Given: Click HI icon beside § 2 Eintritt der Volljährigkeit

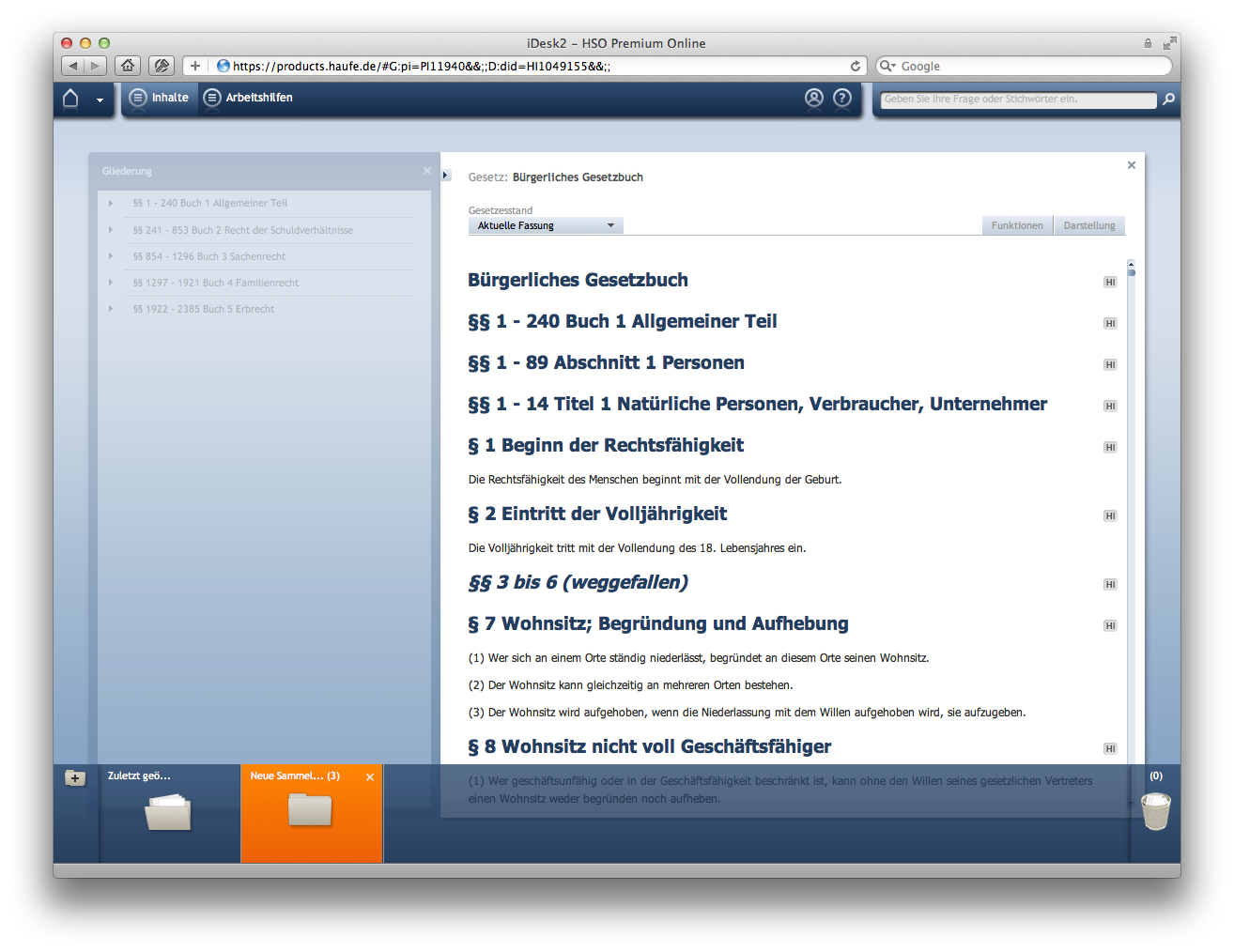Looking at the screenshot, I should tap(1110, 515).
